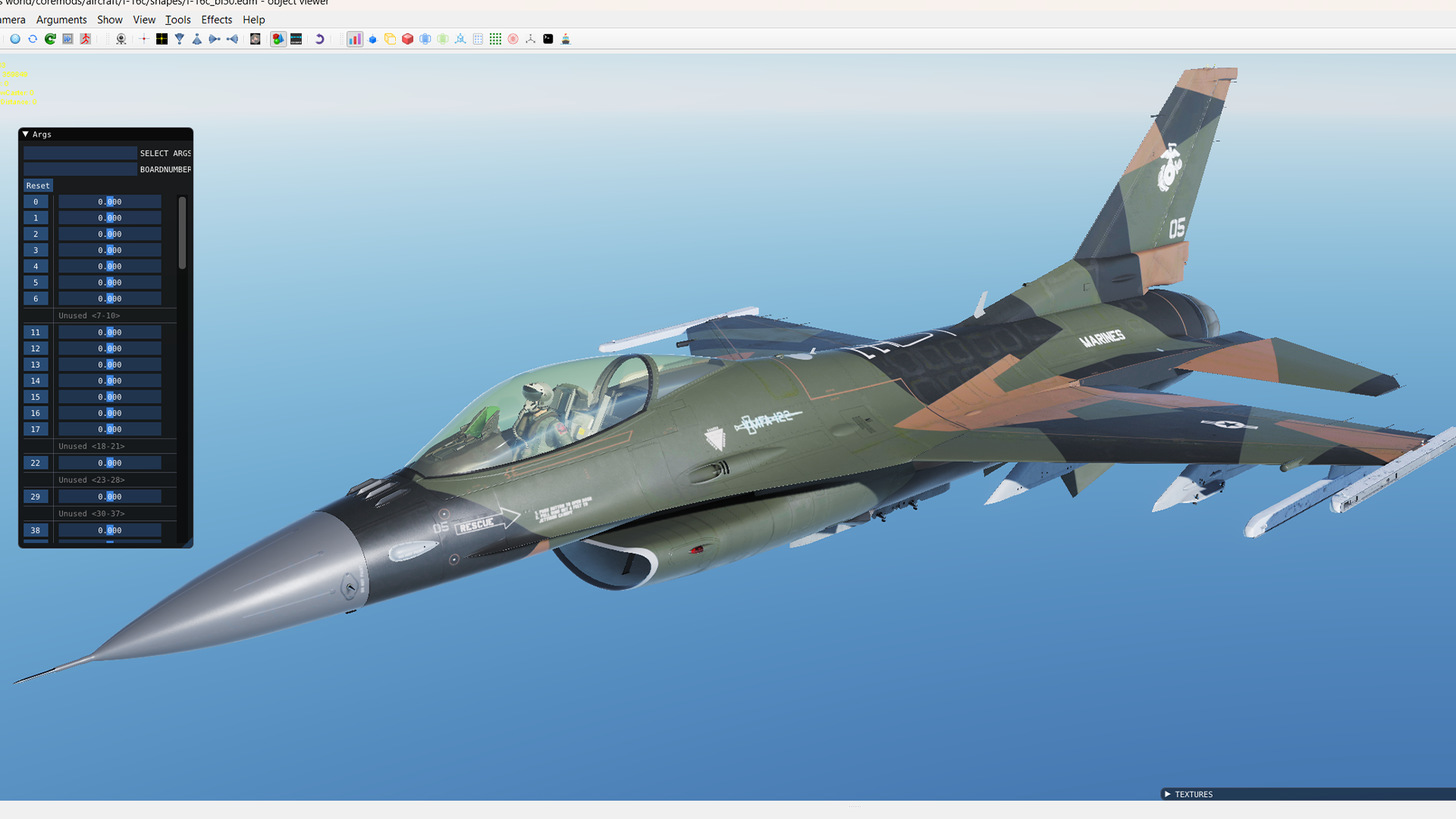
Task: Click the purple undo arrow icon
Action: click(x=320, y=39)
